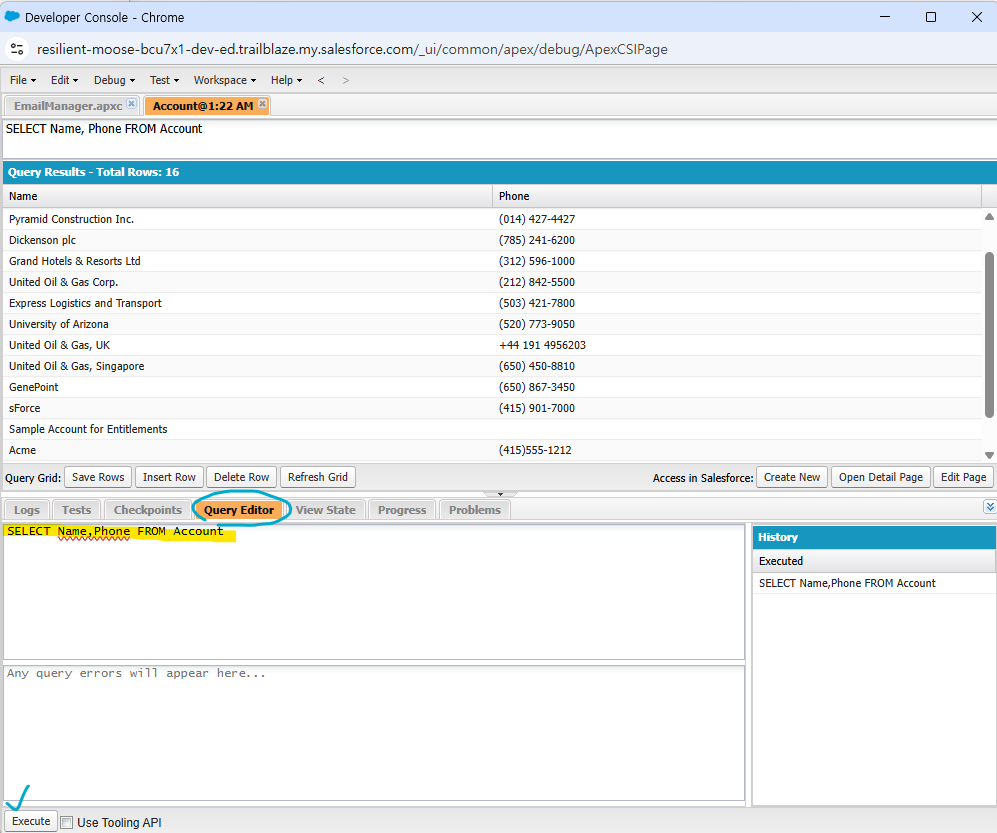The image size is (997, 833).
Task: Close the Account@1:22 AM tab
Action: point(263,105)
